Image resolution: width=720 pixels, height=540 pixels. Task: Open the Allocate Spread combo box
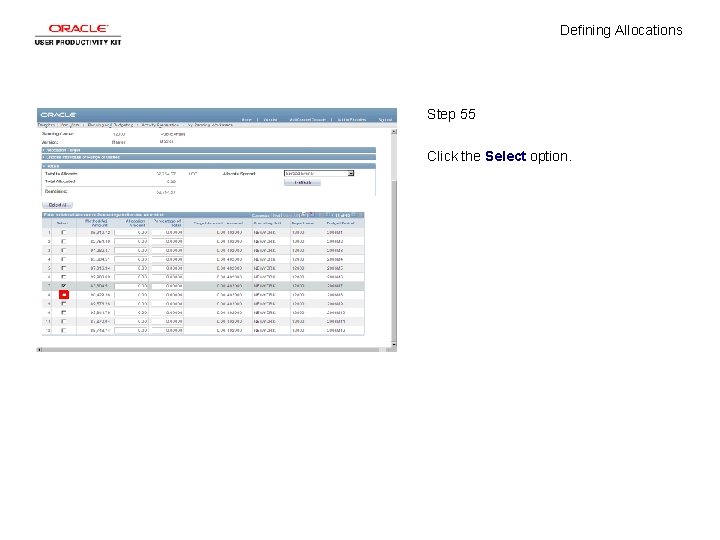click(319, 174)
